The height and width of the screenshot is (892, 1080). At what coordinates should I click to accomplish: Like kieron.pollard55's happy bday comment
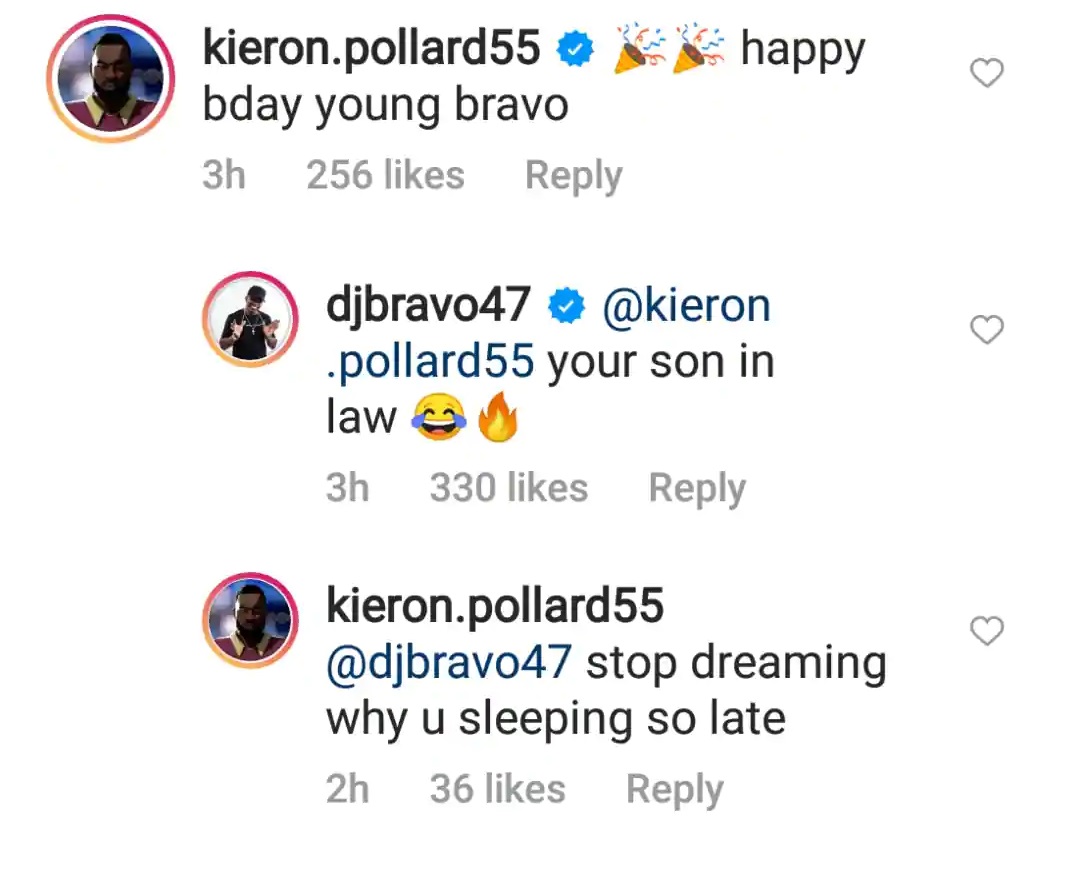point(986,73)
